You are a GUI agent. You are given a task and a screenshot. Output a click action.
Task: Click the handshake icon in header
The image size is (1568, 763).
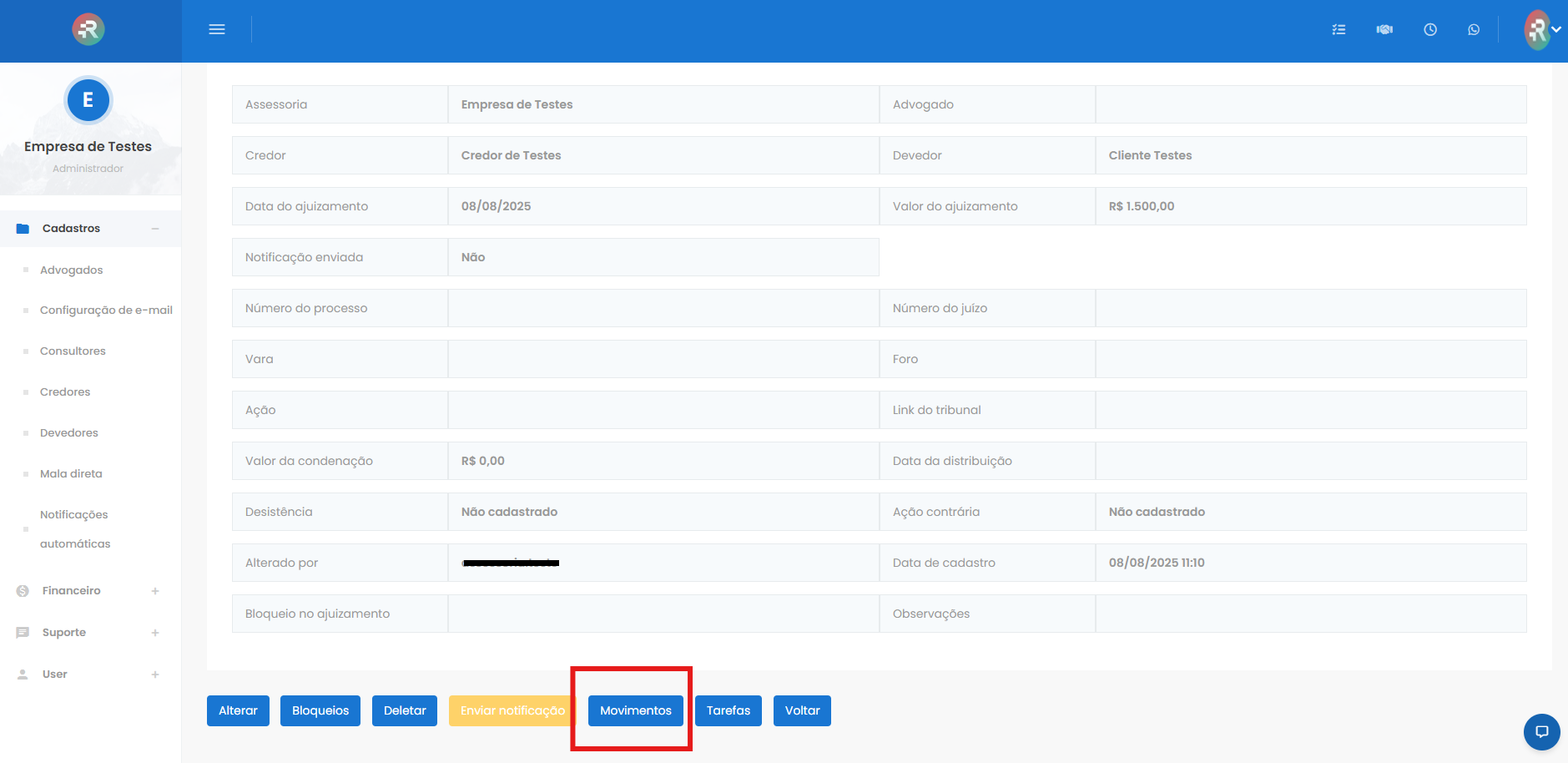coord(1384,29)
